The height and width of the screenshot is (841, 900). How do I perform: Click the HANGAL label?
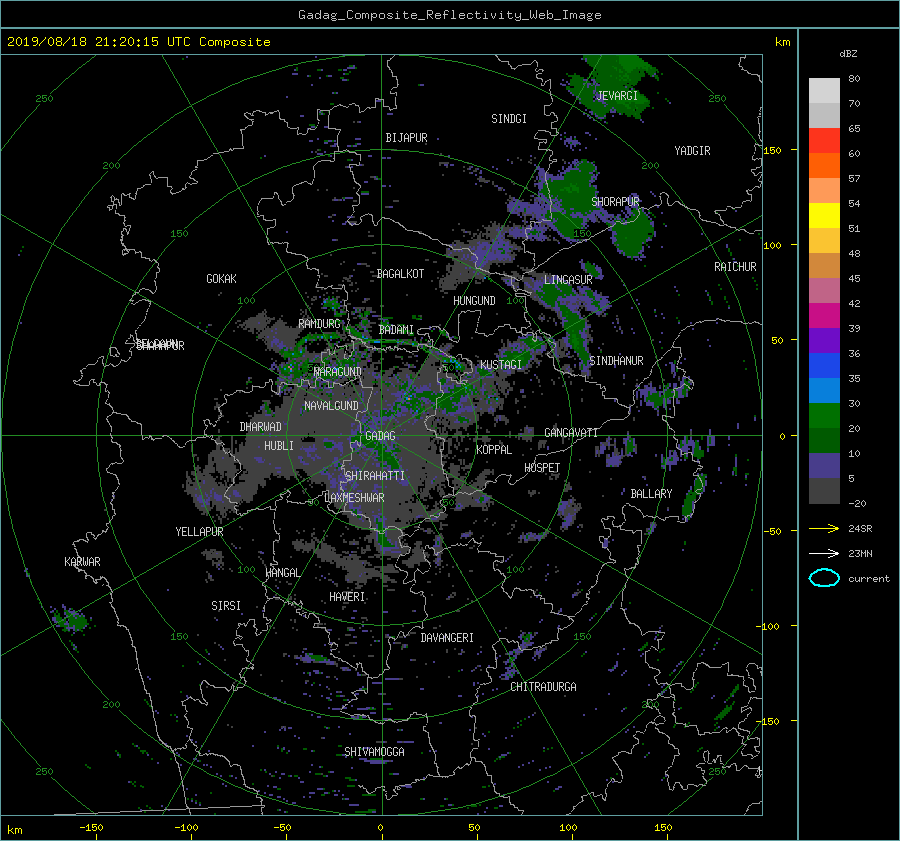[x=283, y=573]
